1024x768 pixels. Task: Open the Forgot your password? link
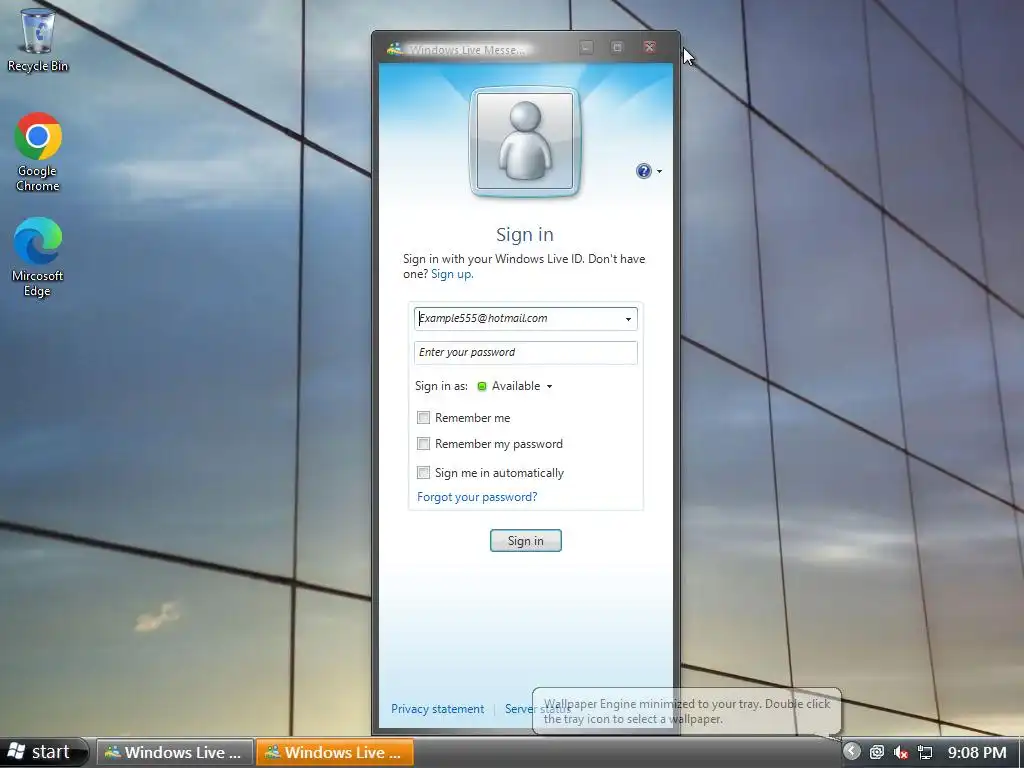[477, 497]
